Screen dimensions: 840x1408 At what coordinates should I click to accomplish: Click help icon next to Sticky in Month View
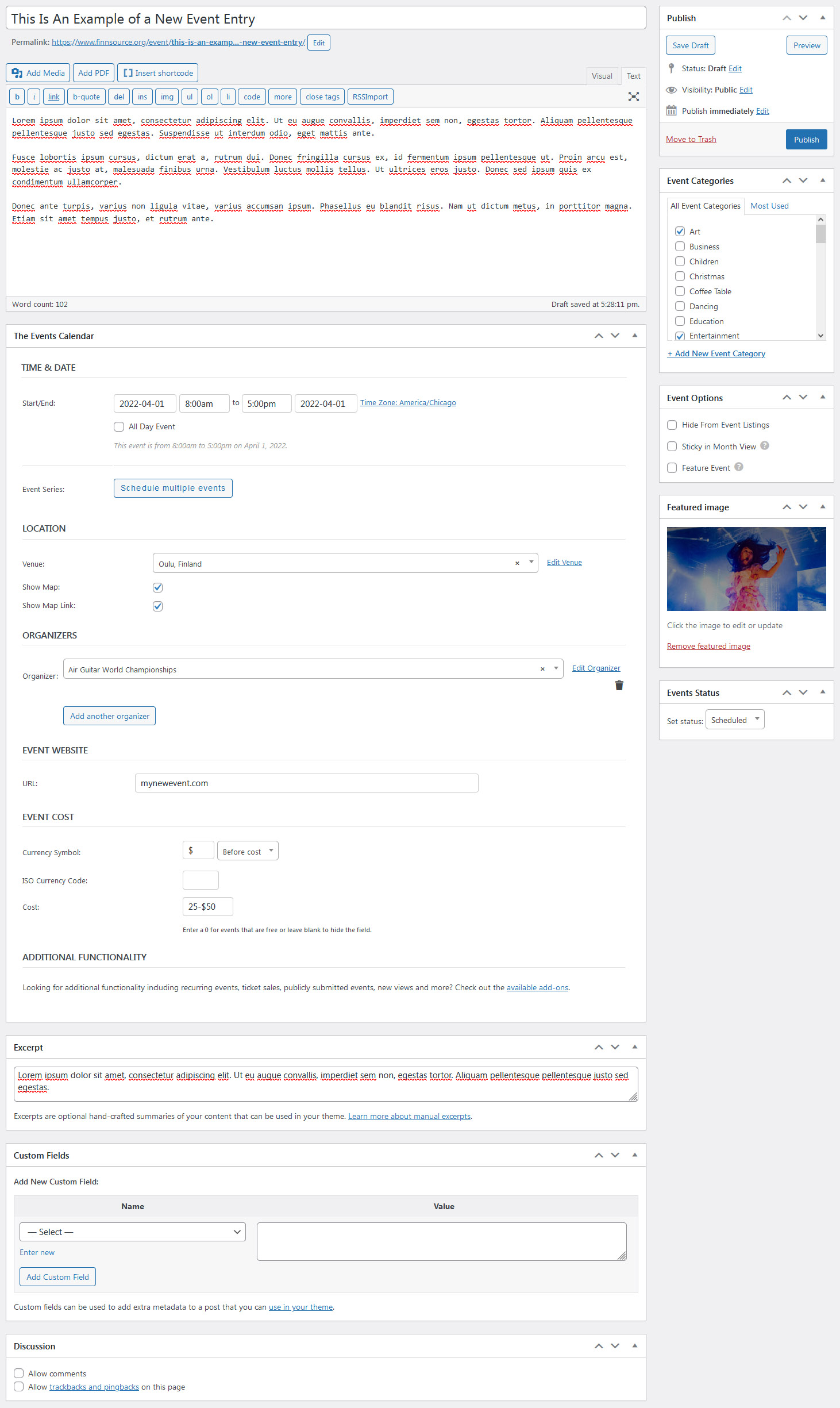(764, 446)
